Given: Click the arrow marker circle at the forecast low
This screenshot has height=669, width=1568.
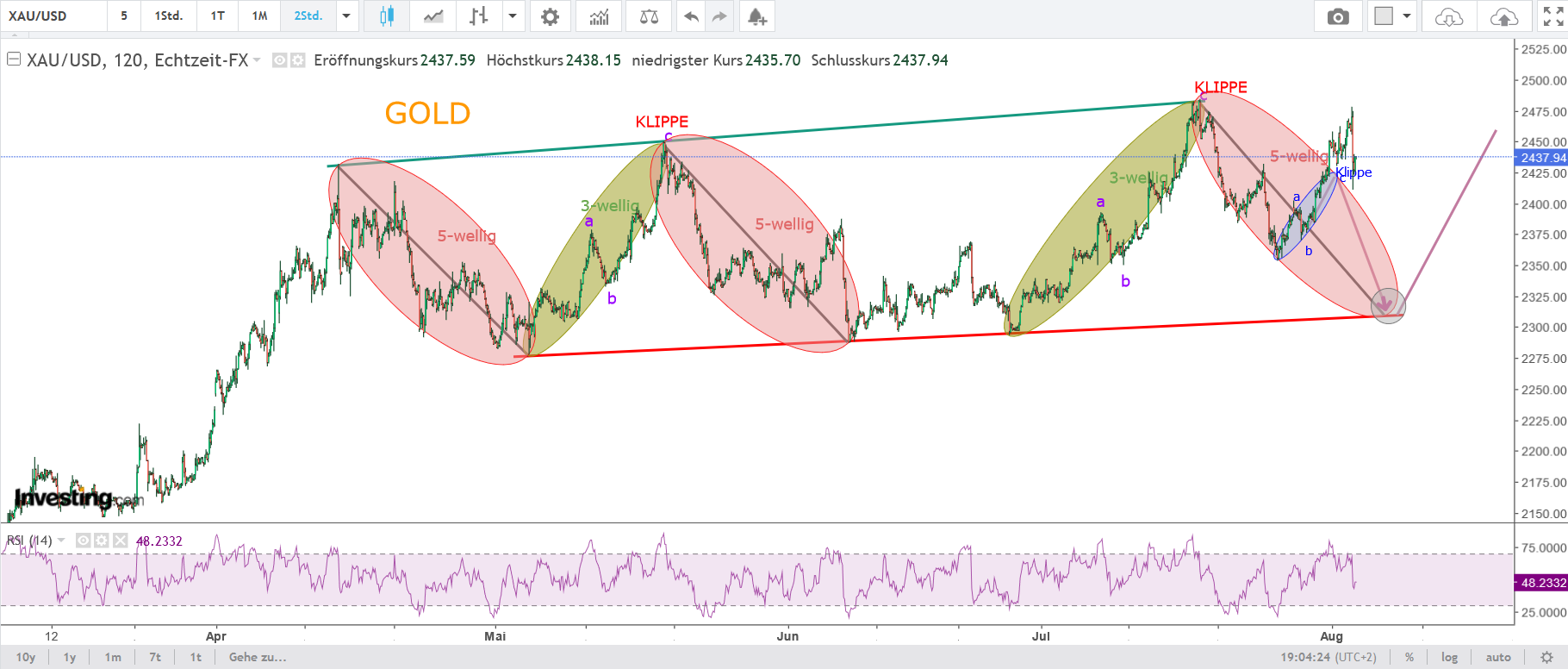Looking at the screenshot, I should (1387, 304).
